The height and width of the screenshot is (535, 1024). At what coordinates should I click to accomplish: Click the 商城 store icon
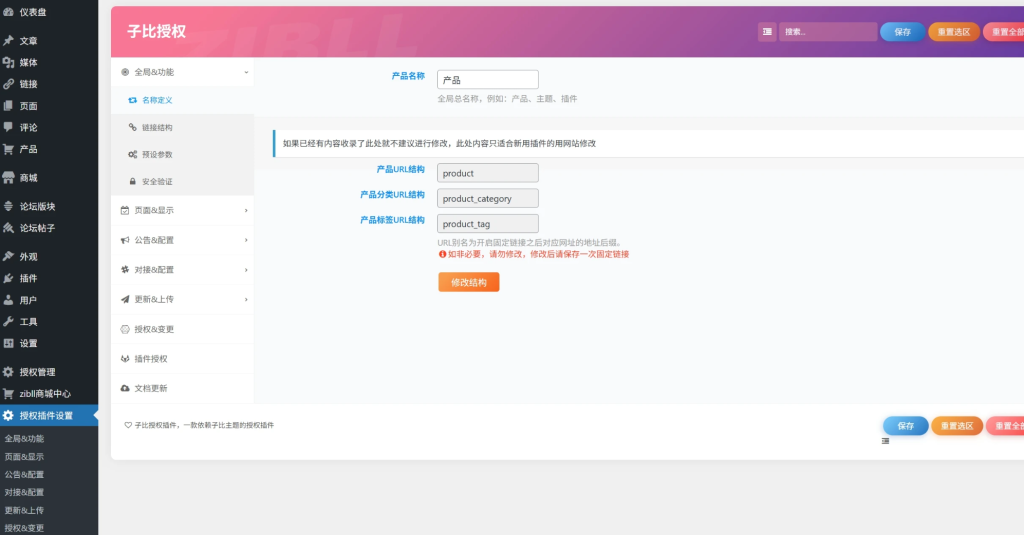coord(8,177)
